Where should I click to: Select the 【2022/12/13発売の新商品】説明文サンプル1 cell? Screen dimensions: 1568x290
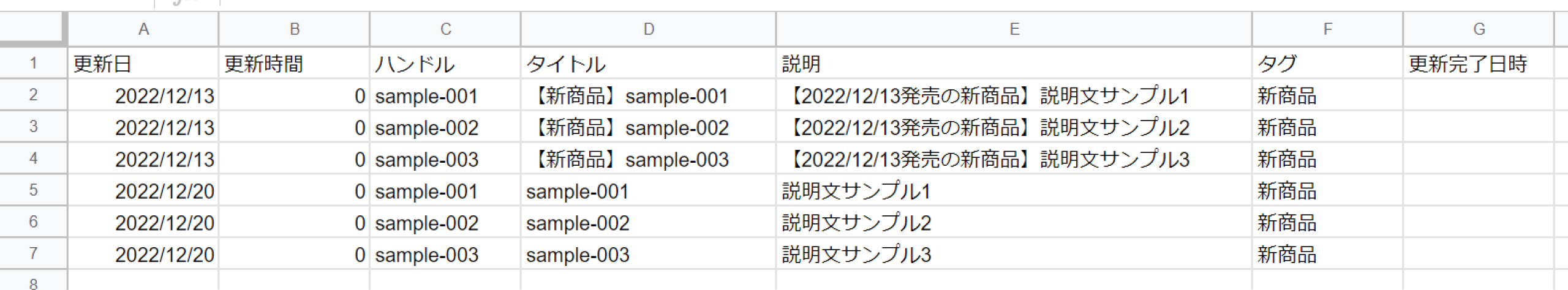(x=1014, y=95)
